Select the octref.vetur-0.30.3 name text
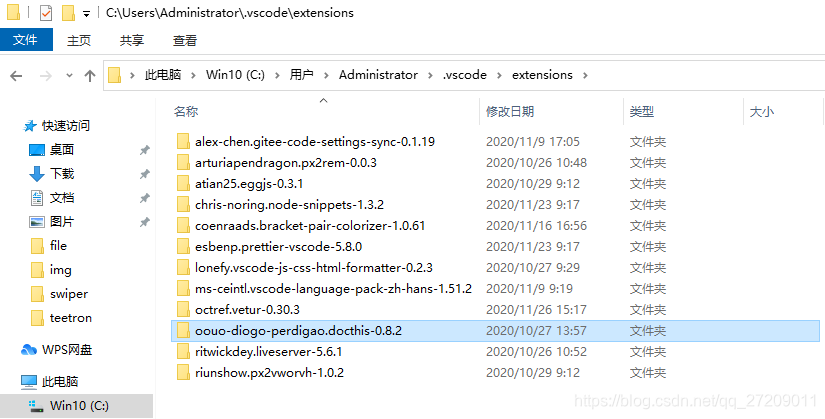This screenshot has width=825, height=419. point(247,310)
